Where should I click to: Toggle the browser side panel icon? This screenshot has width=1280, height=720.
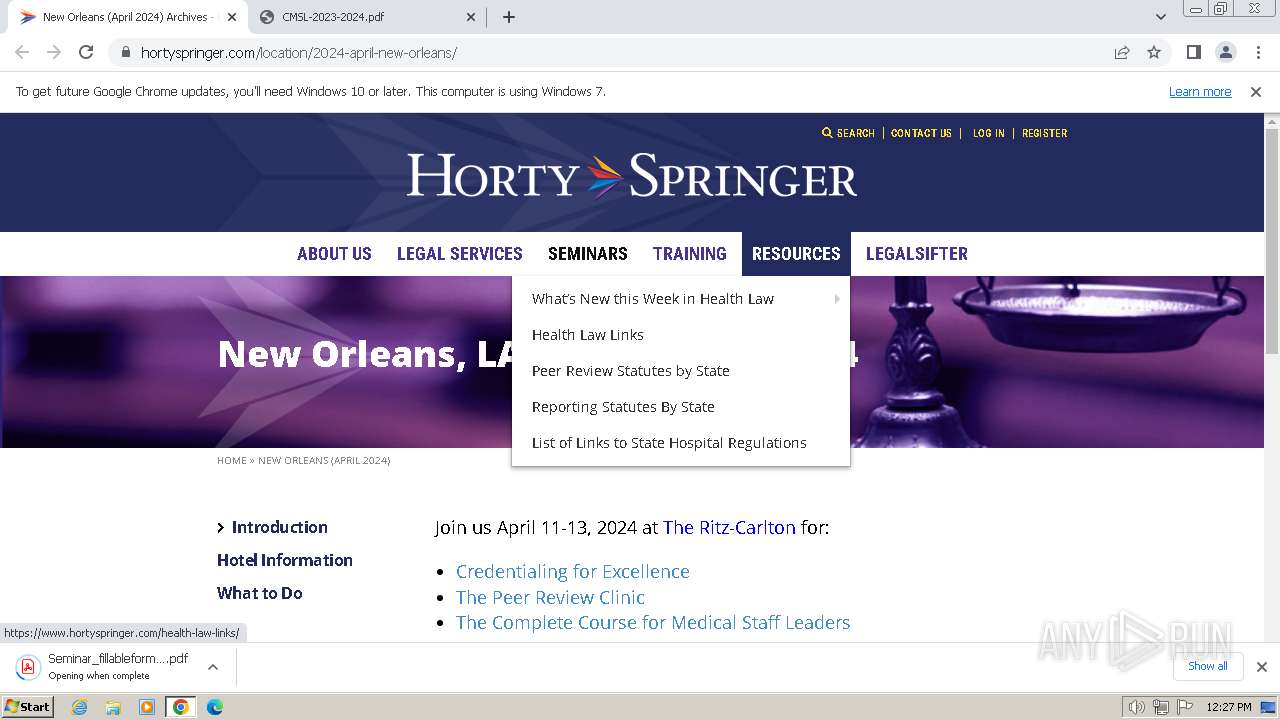(1193, 52)
